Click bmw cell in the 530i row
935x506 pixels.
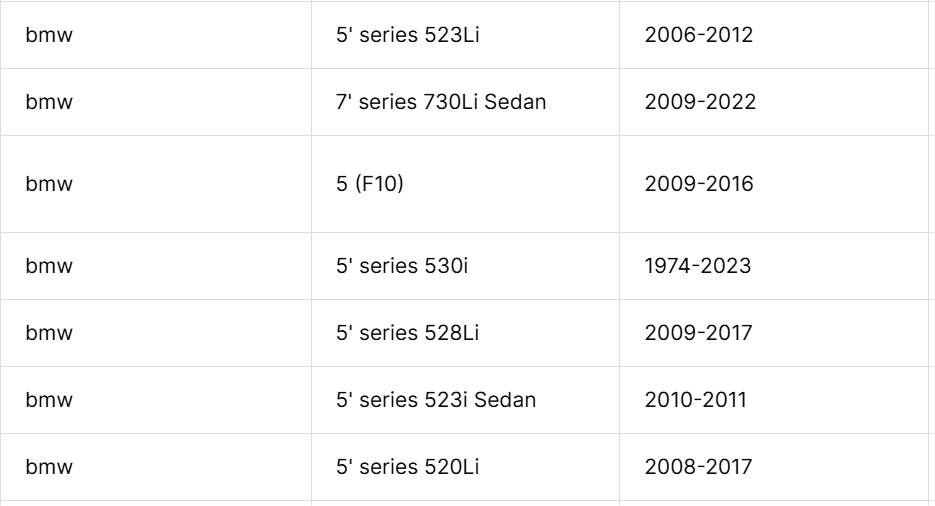[x=156, y=266]
